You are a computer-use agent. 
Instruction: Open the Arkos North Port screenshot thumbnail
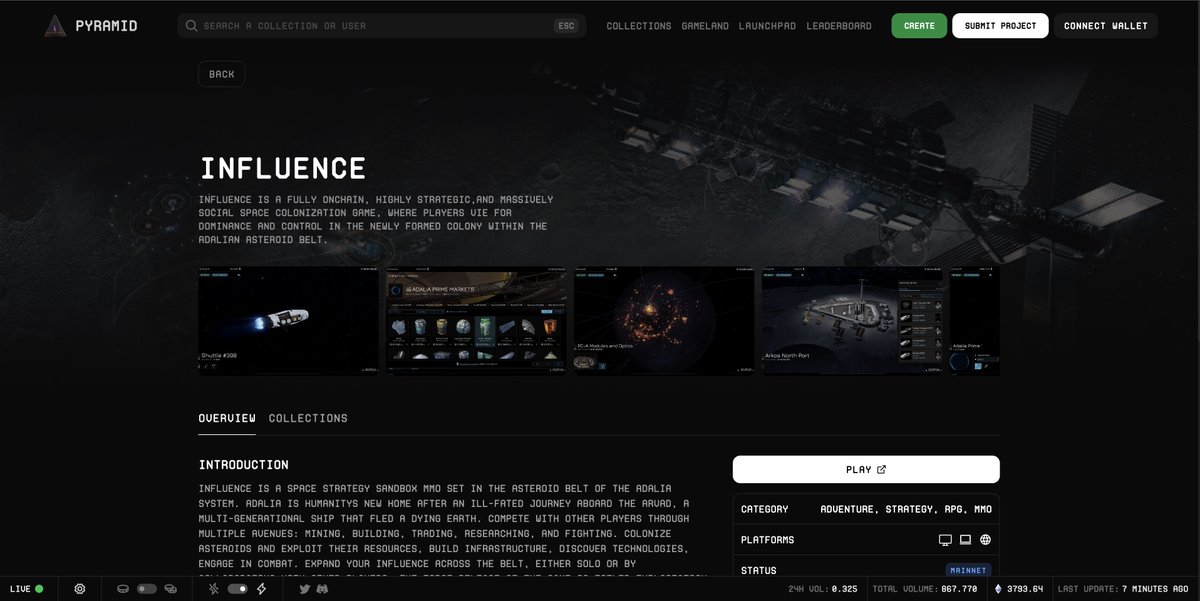(852, 321)
